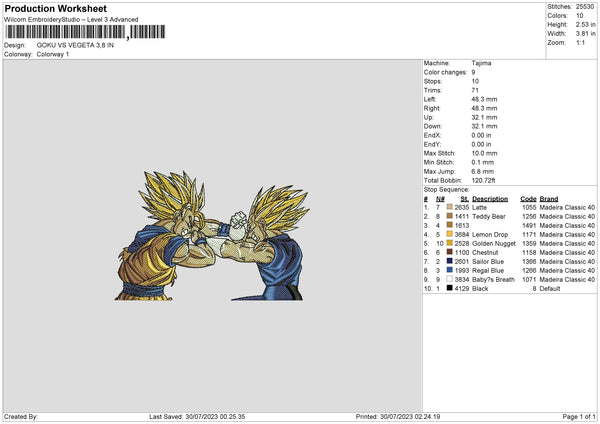This screenshot has width=600, height=424.
Task: Click the Max Jump value 6.8 mm
Action: 483,171
